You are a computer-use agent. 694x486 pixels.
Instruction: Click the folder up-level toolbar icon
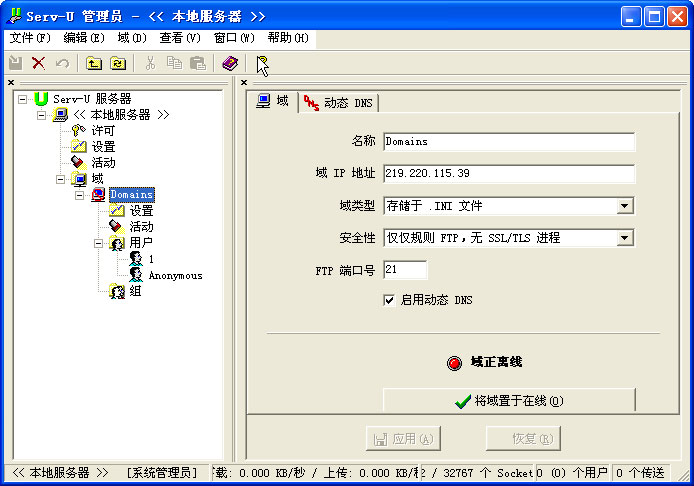pos(94,63)
